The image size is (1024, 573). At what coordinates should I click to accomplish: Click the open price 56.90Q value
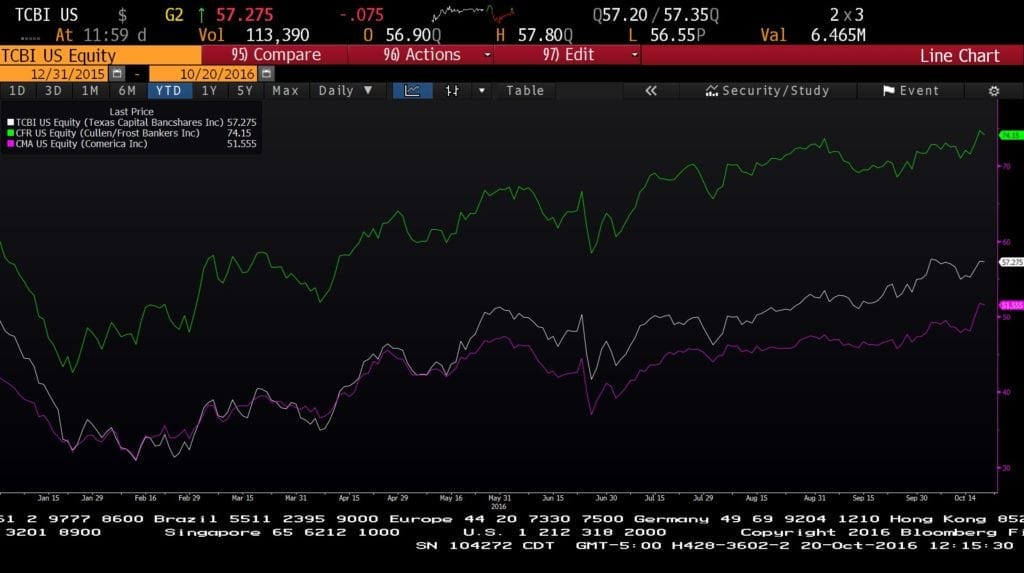pos(413,35)
